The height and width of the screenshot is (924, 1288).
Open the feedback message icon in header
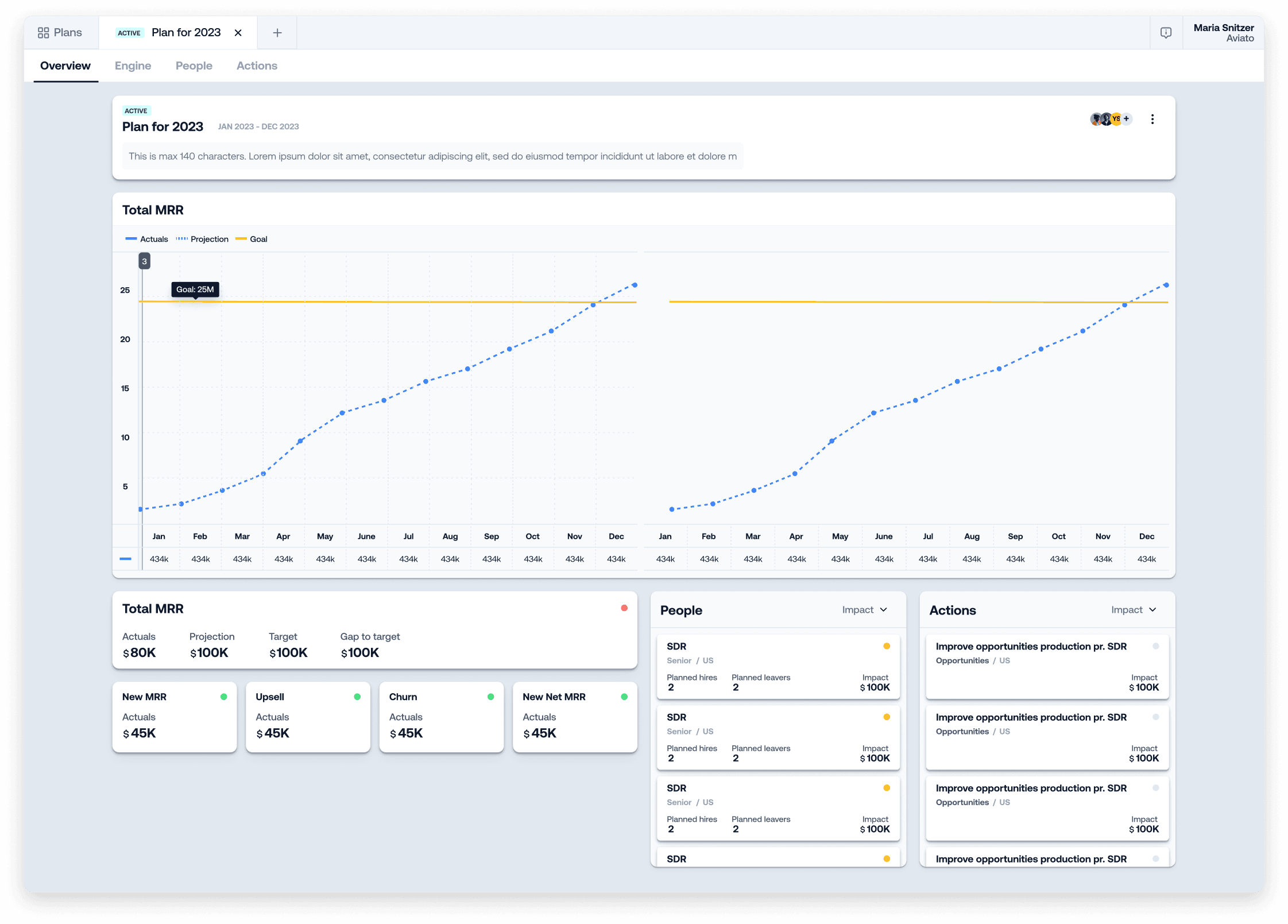click(x=1166, y=33)
